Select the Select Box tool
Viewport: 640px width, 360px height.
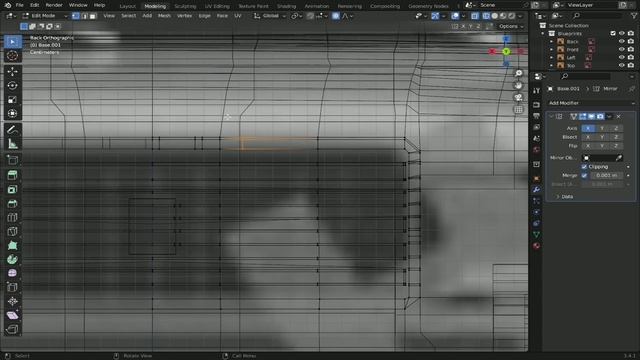[13, 42]
